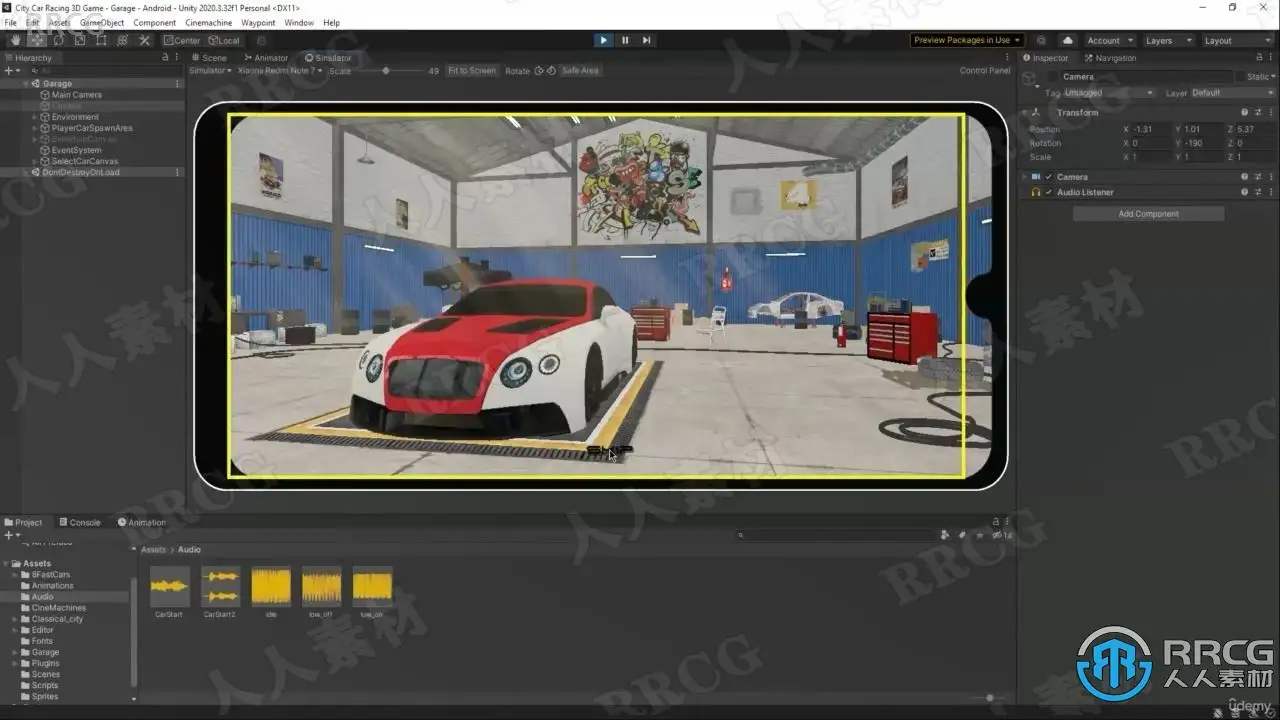This screenshot has width=1280, height=720.
Task: Select the CarStart audio clip thumbnail
Action: (x=169, y=587)
